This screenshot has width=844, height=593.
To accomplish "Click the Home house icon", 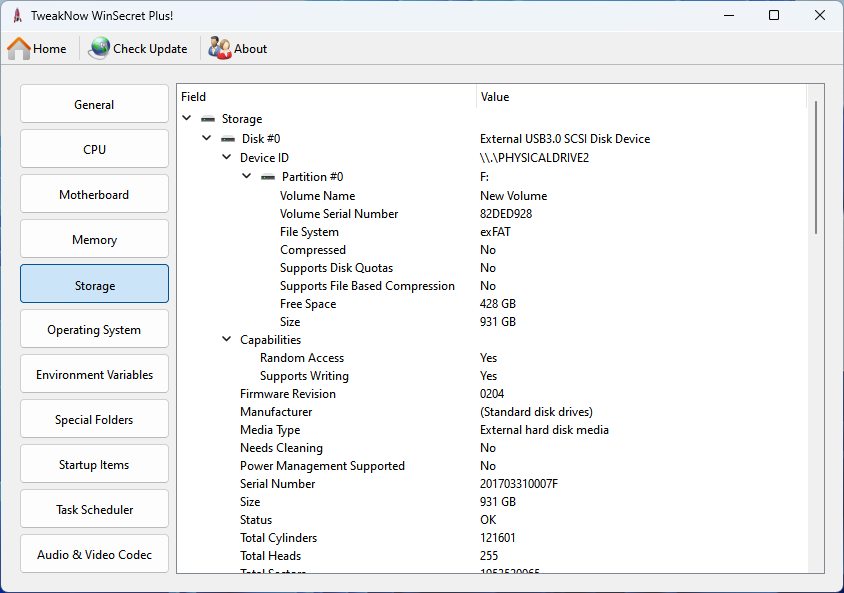I will tap(19, 48).
